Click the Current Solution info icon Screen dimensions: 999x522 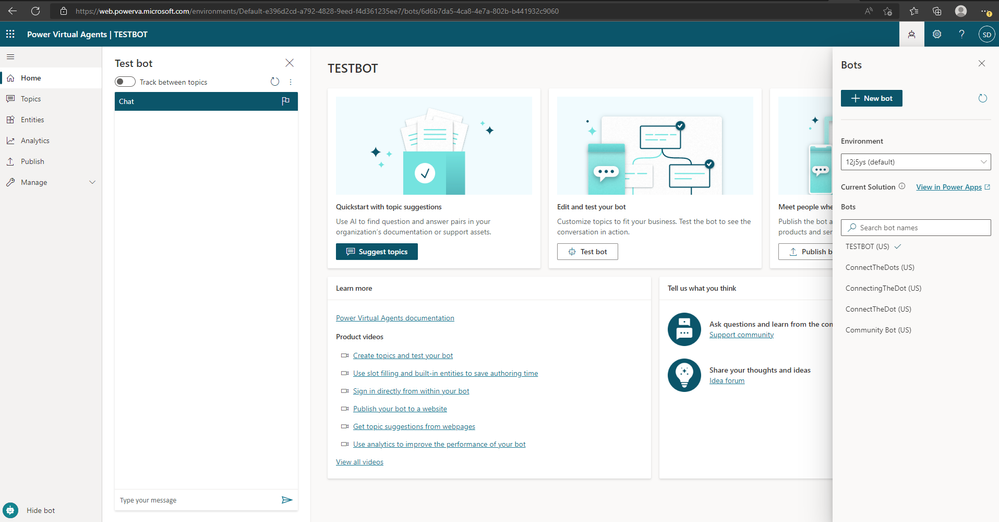pos(902,187)
